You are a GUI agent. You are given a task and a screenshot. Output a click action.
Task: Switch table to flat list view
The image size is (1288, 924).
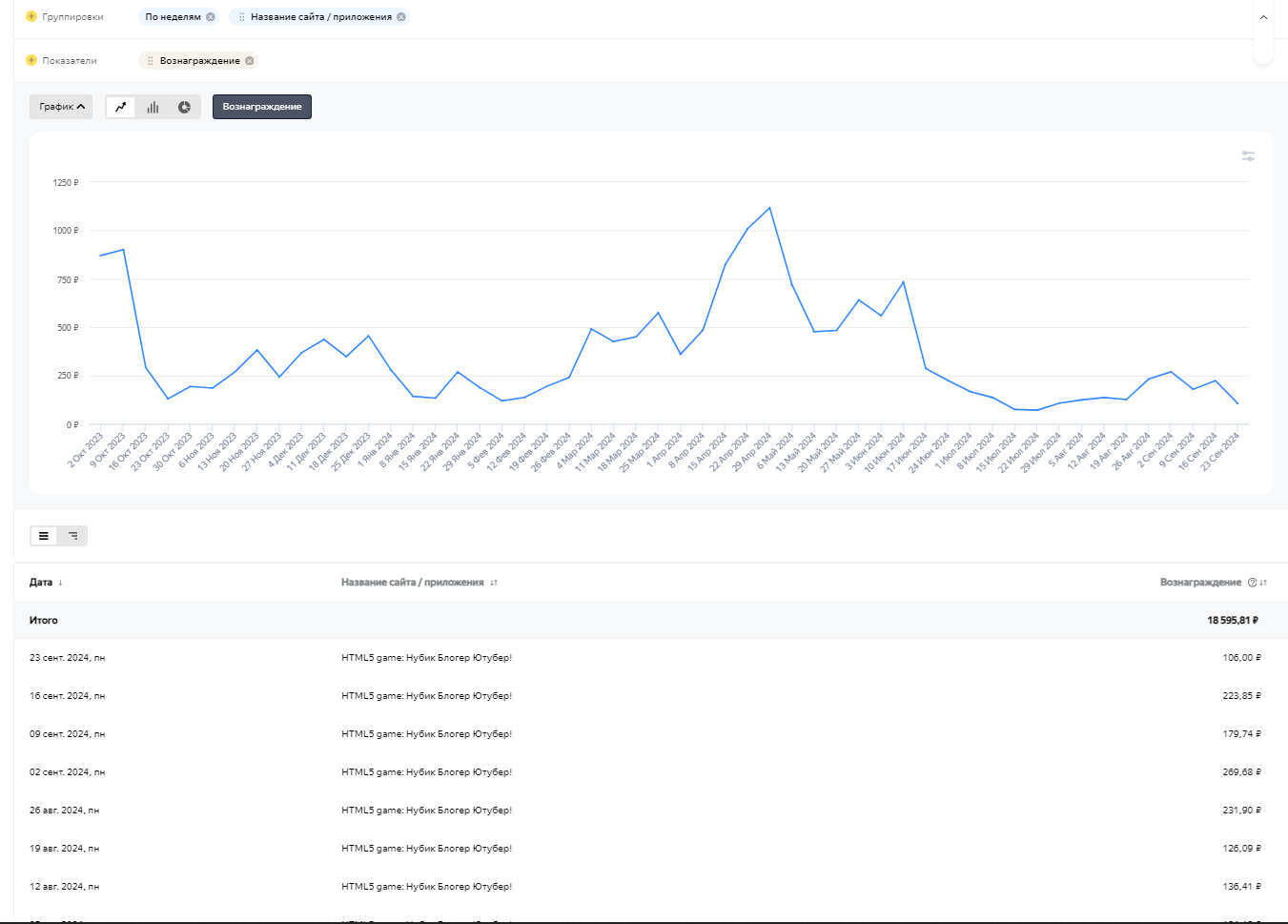(44, 536)
